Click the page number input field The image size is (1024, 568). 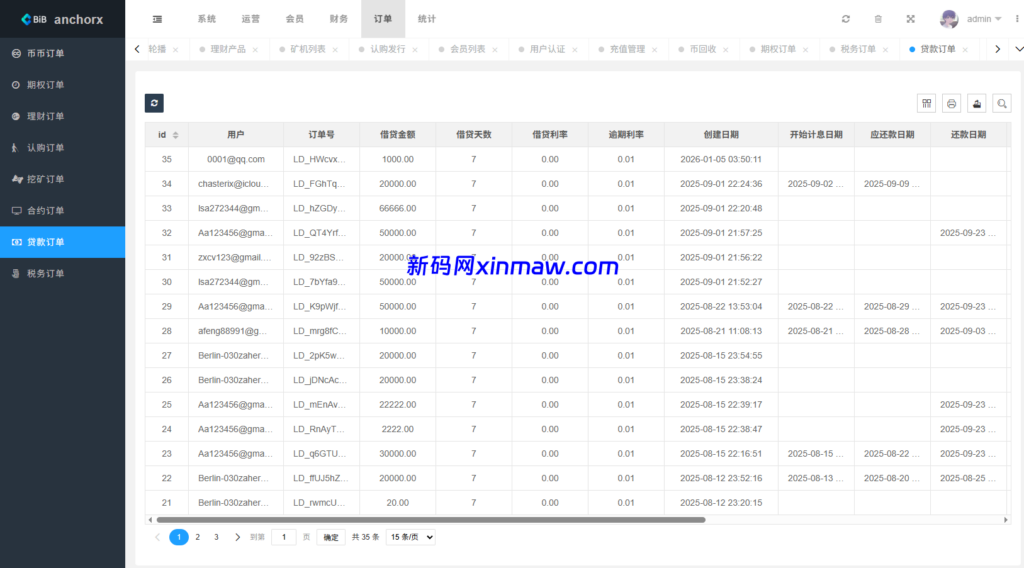tap(283, 537)
